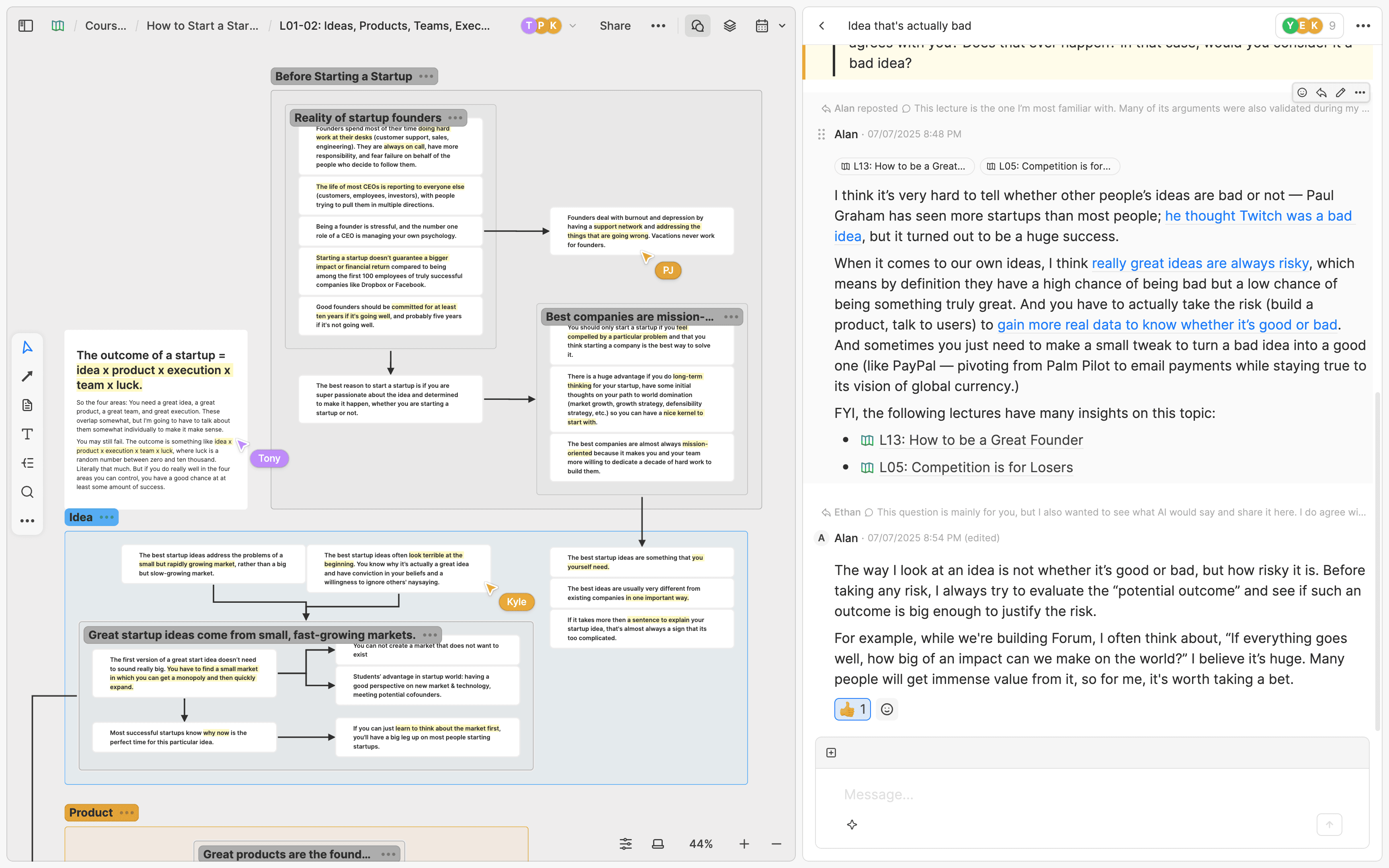The width and height of the screenshot is (1389, 868).
Task: Click the edit pencil on Alan's comment
Action: coord(1340,92)
